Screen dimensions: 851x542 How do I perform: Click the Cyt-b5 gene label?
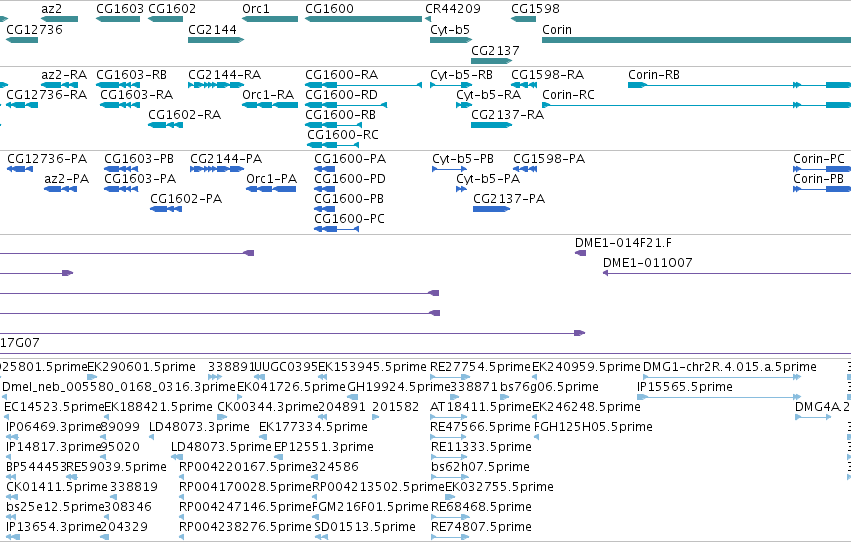[450, 30]
